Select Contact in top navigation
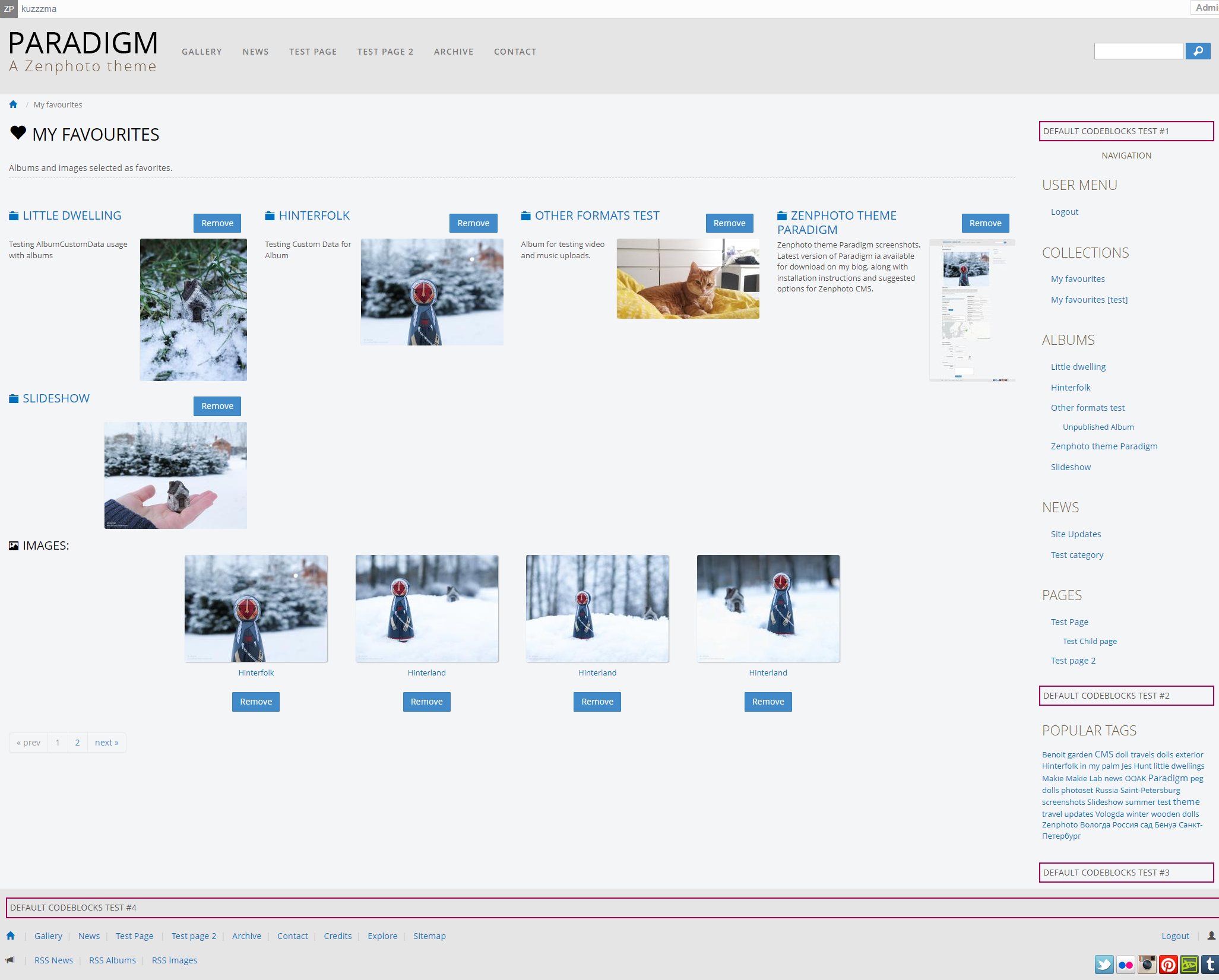This screenshot has height=980, width=1219. pos(515,52)
